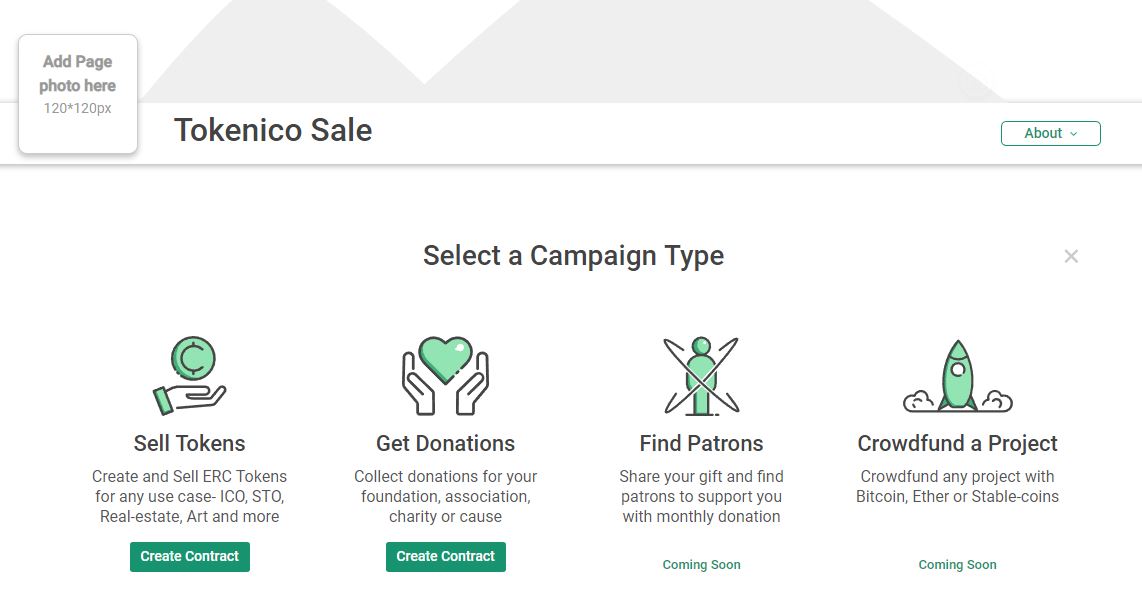
Task: Click Create Contract under Get Donations
Action: click(x=445, y=556)
